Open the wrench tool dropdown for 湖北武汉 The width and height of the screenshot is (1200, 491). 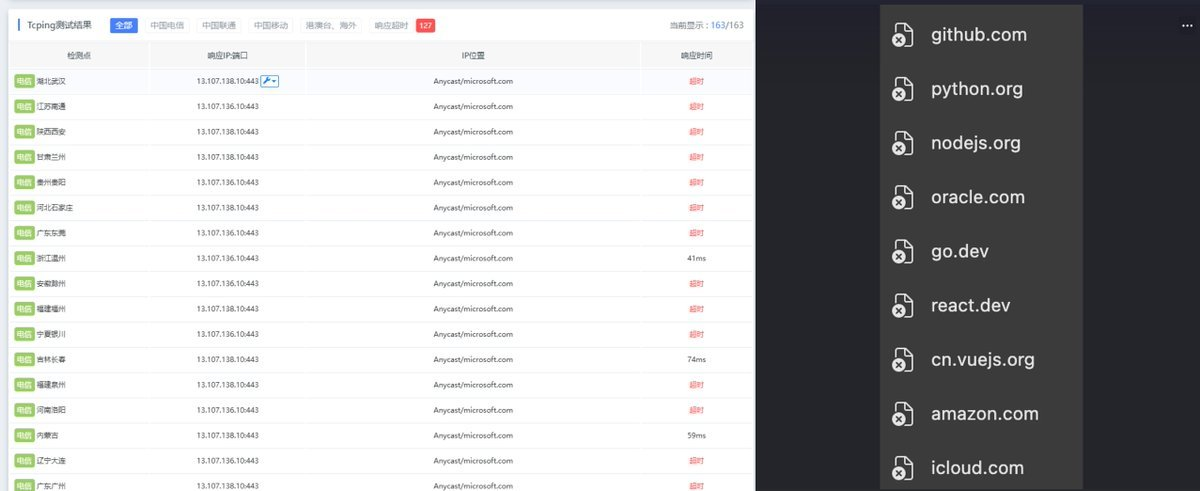click(x=270, y=81)
